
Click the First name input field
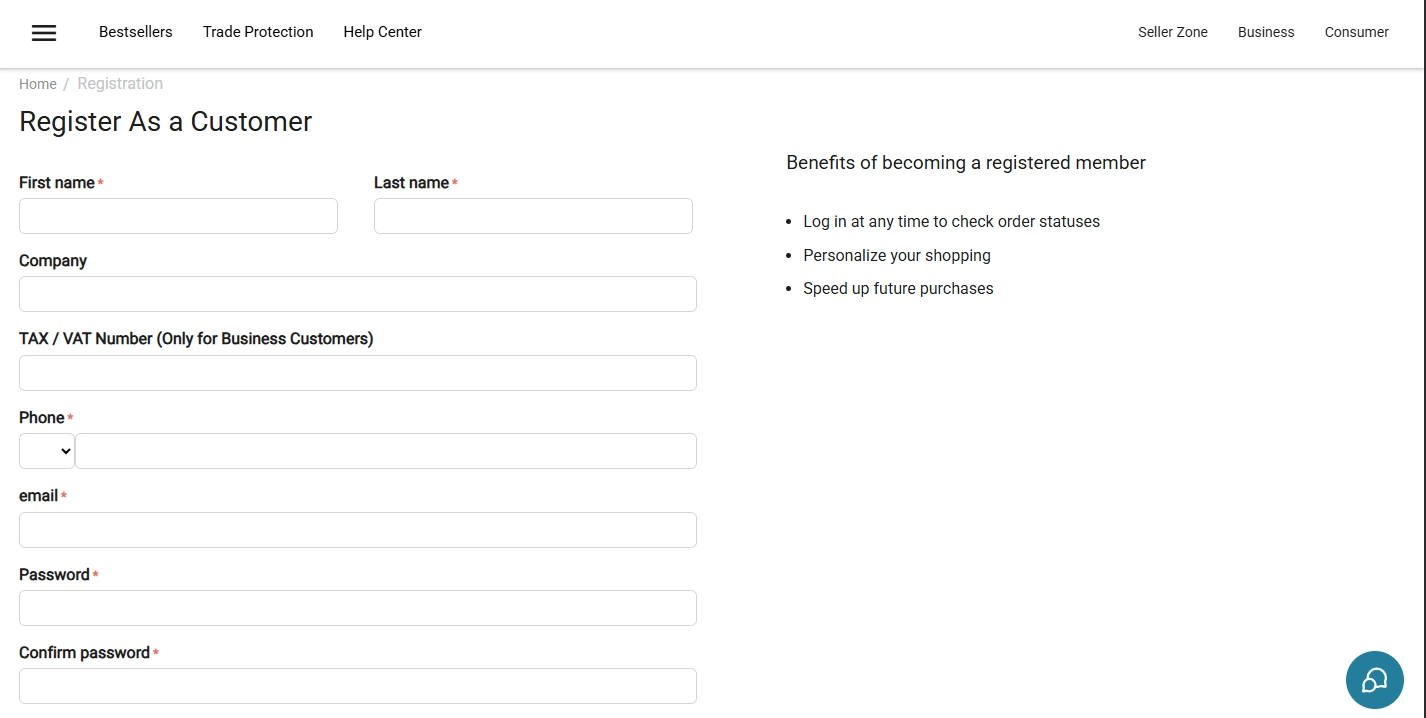178,215
